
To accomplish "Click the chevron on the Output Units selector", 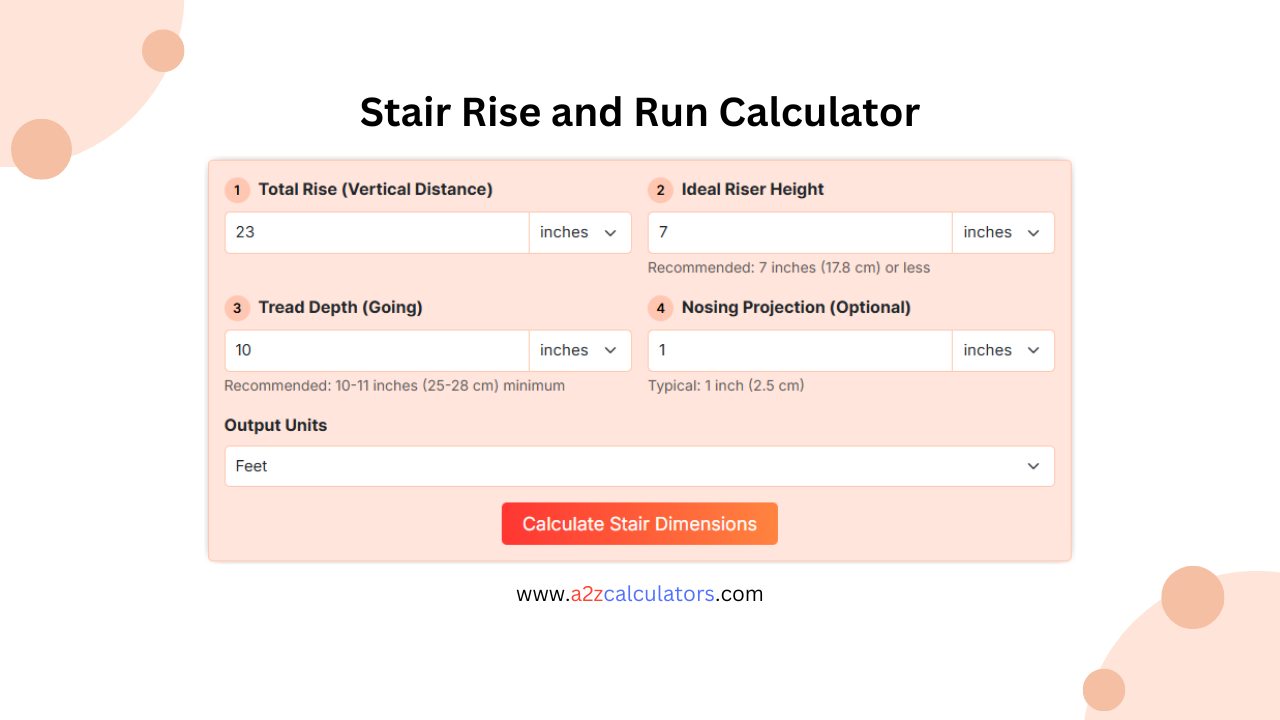I will coord(1033,466).
